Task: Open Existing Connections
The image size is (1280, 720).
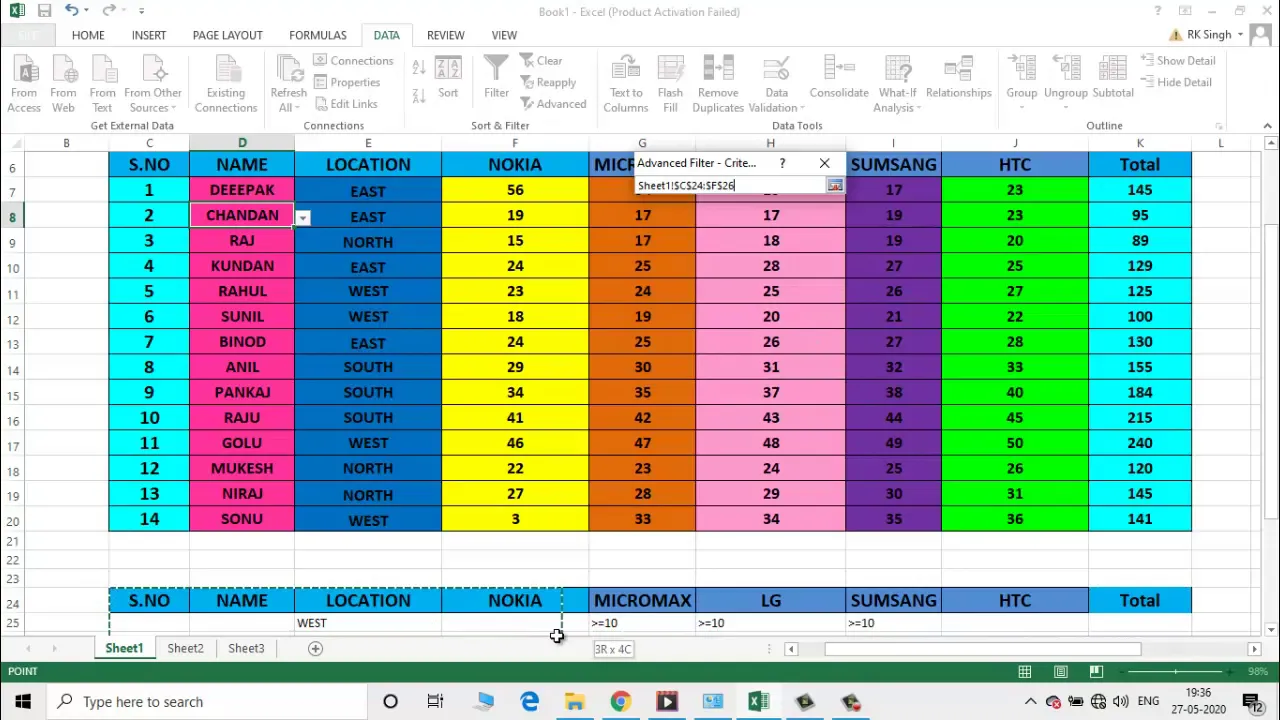Action: click(x=226, y=84)
